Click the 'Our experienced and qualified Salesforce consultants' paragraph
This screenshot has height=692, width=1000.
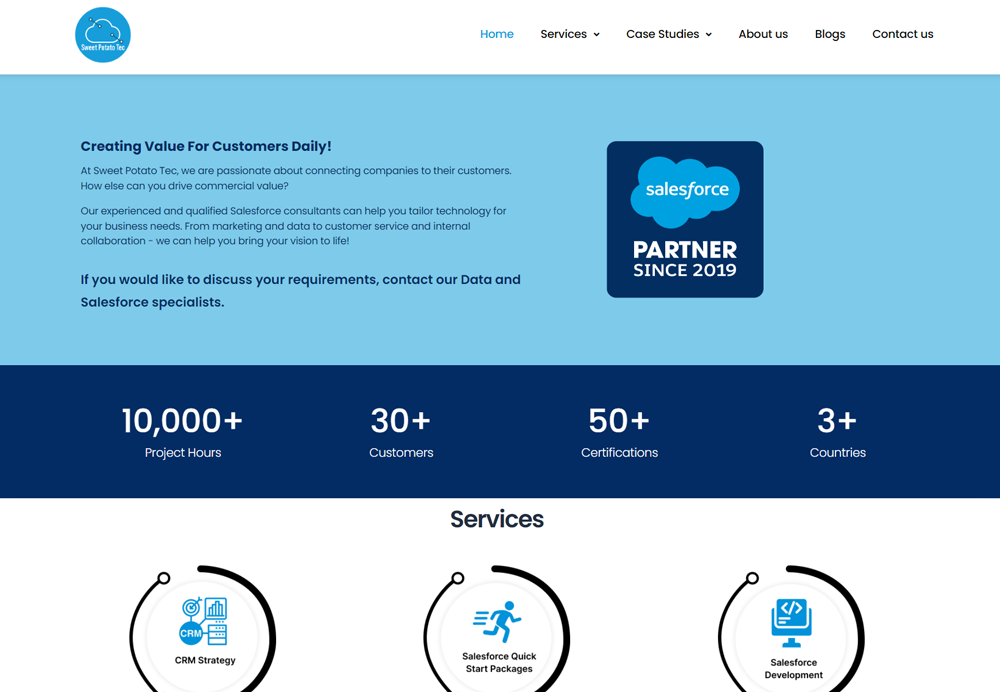point(293,226)
